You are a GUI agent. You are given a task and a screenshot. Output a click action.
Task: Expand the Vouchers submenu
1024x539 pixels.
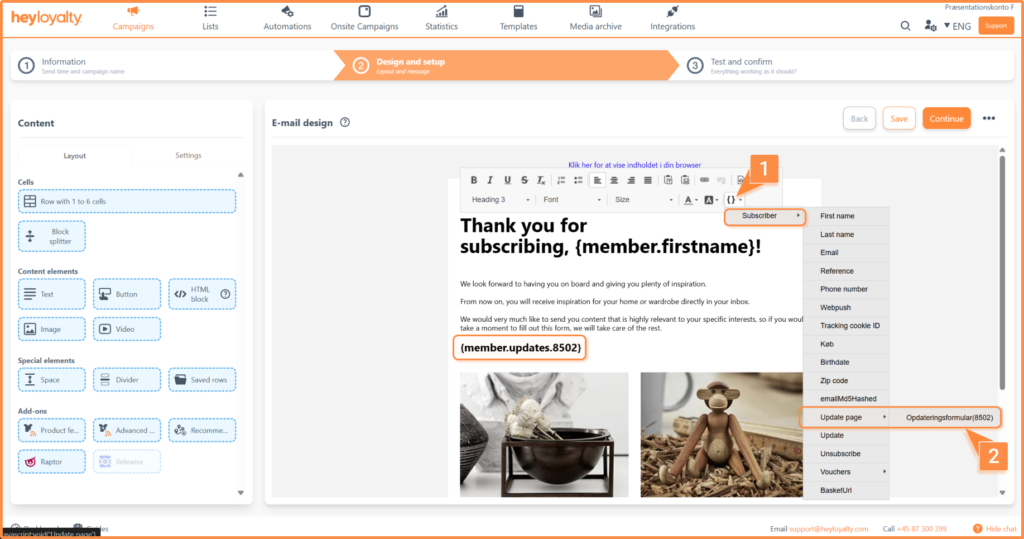pyautogui.click(x=845, y=471)
